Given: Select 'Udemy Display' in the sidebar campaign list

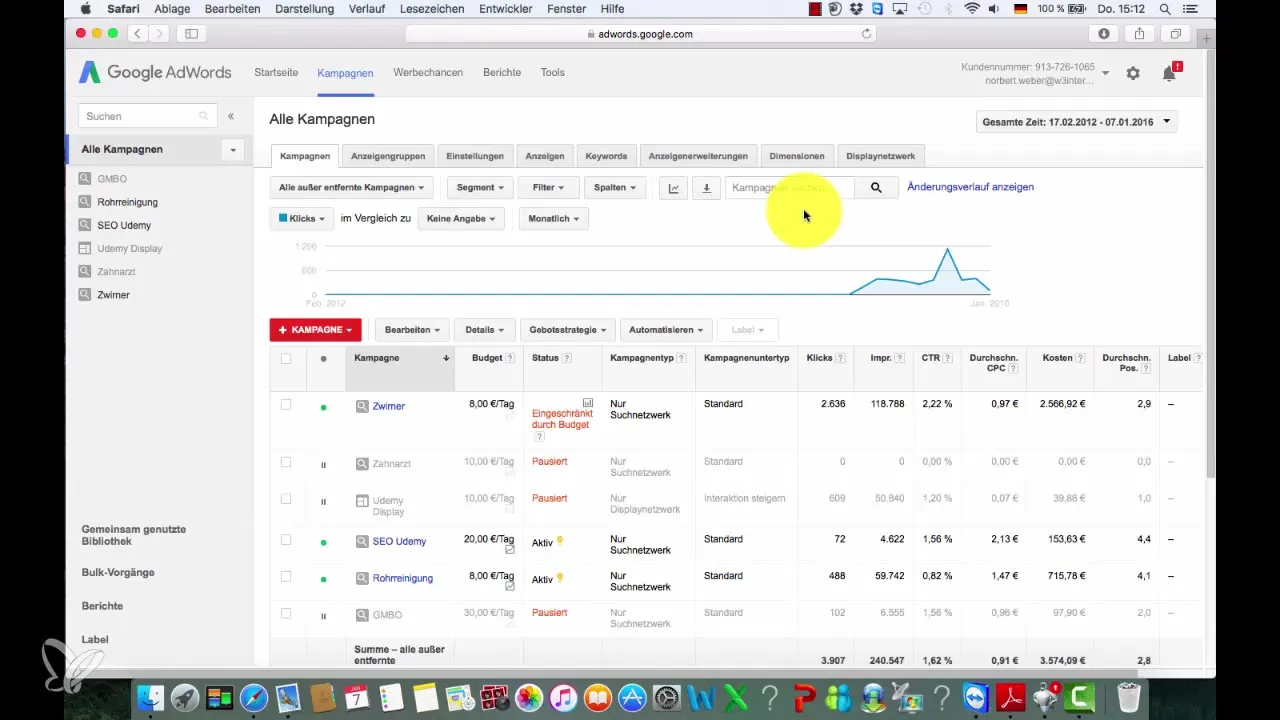Looking at the screenshot, I should (130, 248).
